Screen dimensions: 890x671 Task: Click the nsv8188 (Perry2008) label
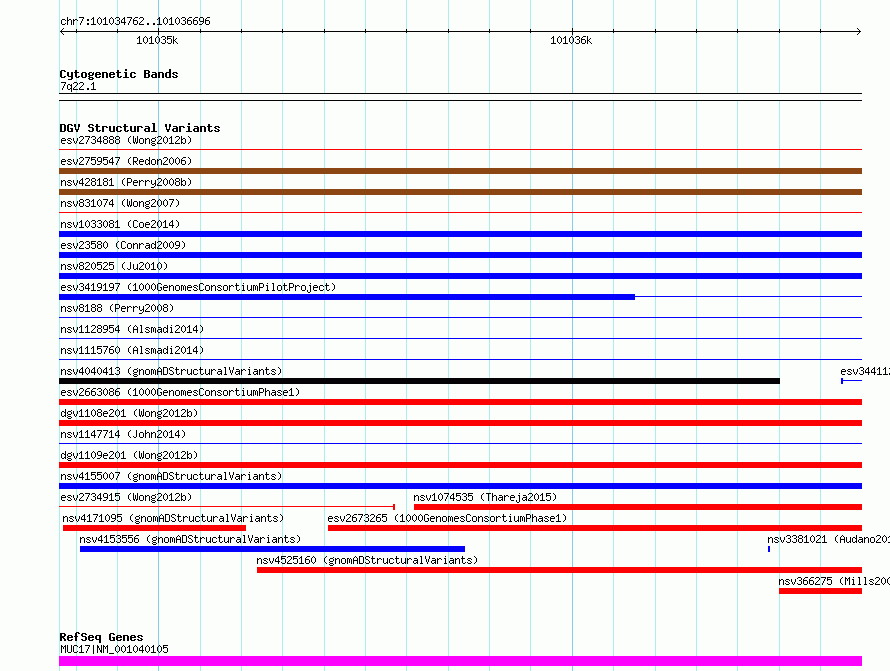click(x=117, y=308)
